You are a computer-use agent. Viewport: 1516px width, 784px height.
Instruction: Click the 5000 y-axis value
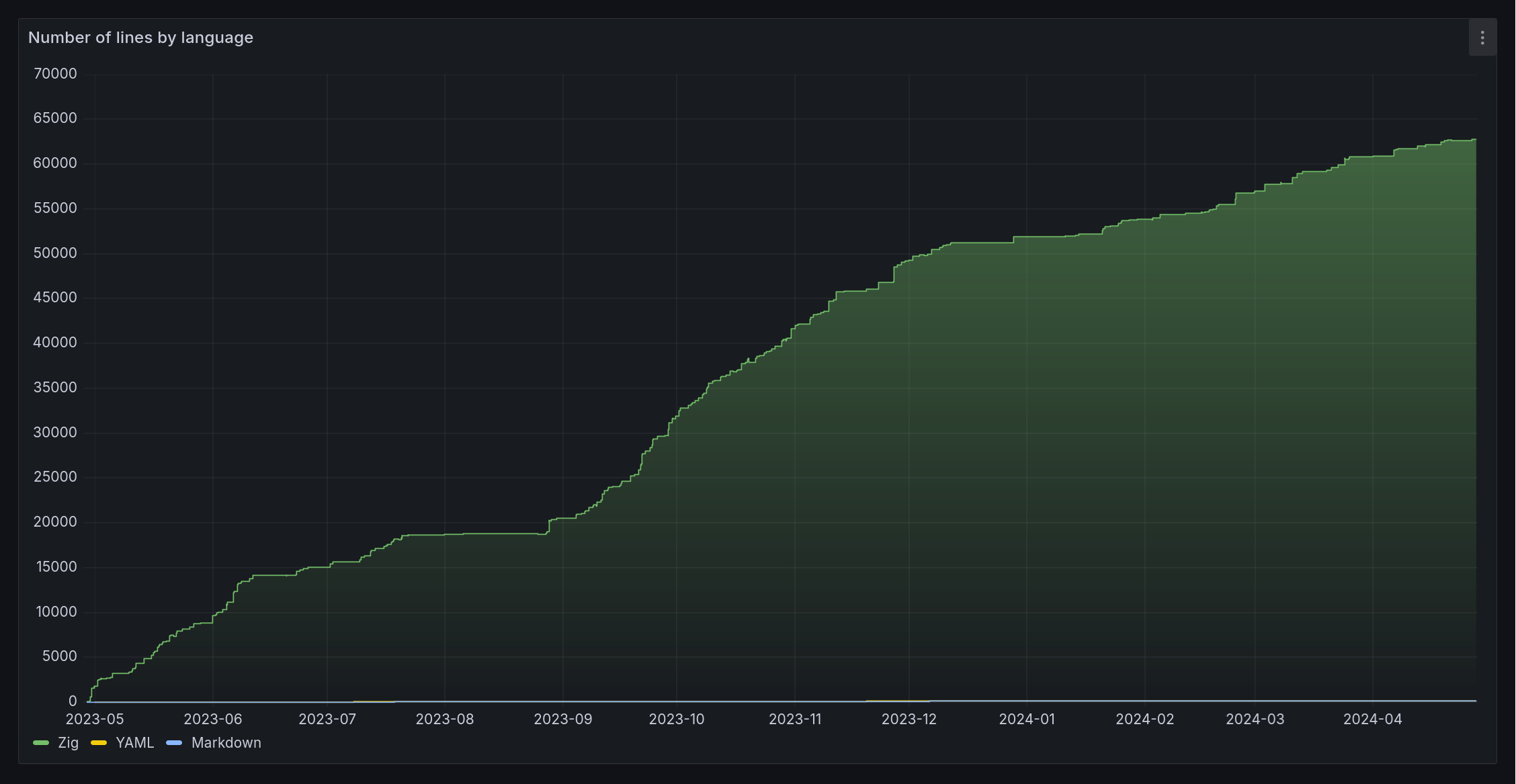pyautogui.click(x=60, y=656)
